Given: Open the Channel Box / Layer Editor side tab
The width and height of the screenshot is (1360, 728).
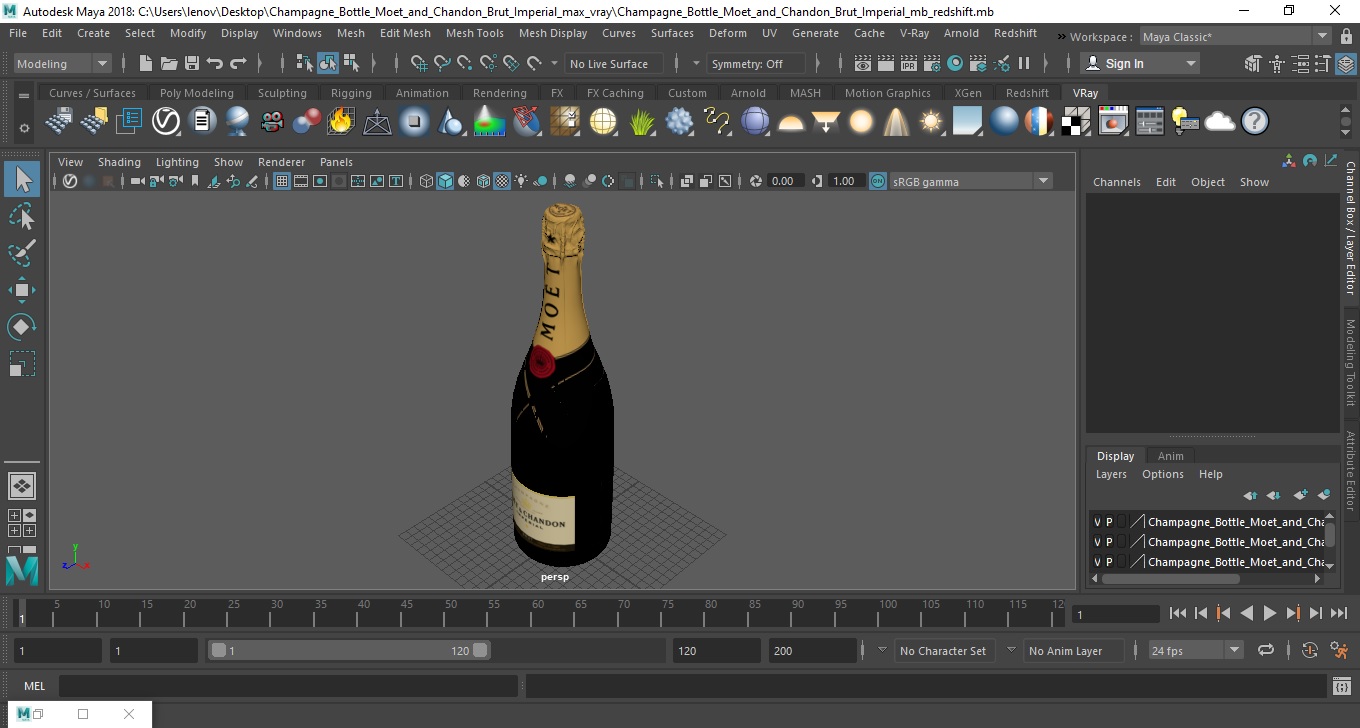Looking at the screenshot, I should [x=1350, y=227].
